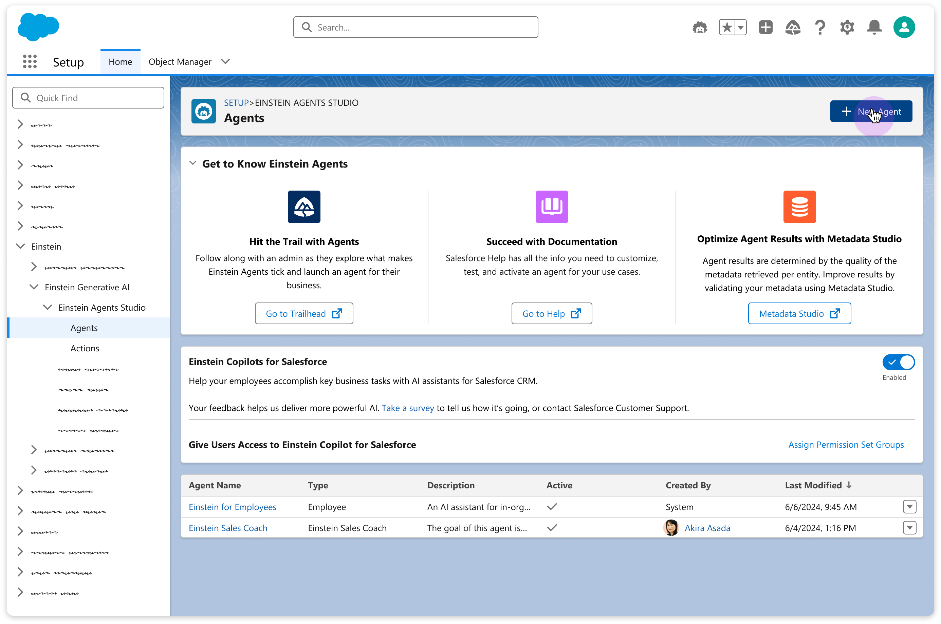Select Actions in the sidebar tree
This screenshot has width=941, height=624.
pyautogui.click(x=85, y=349)
